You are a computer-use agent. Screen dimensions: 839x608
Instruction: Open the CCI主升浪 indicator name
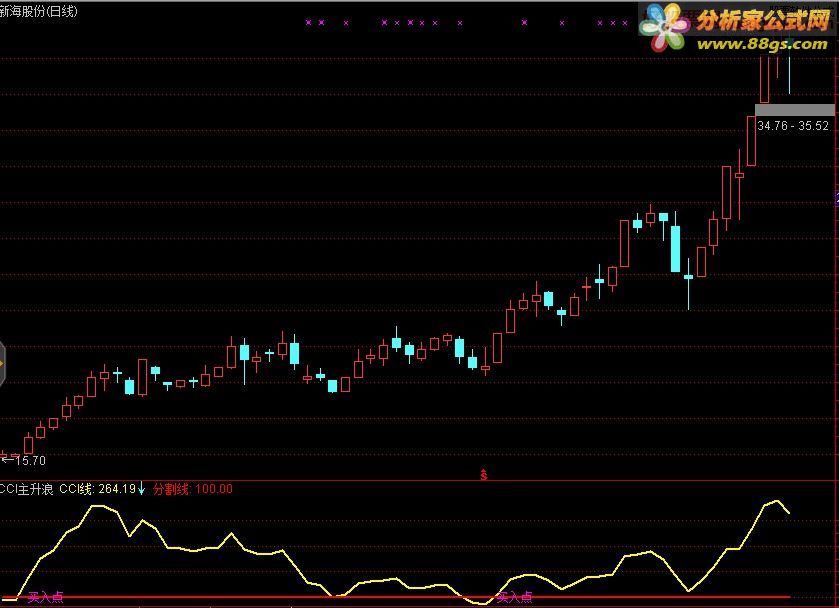(27, 489)
